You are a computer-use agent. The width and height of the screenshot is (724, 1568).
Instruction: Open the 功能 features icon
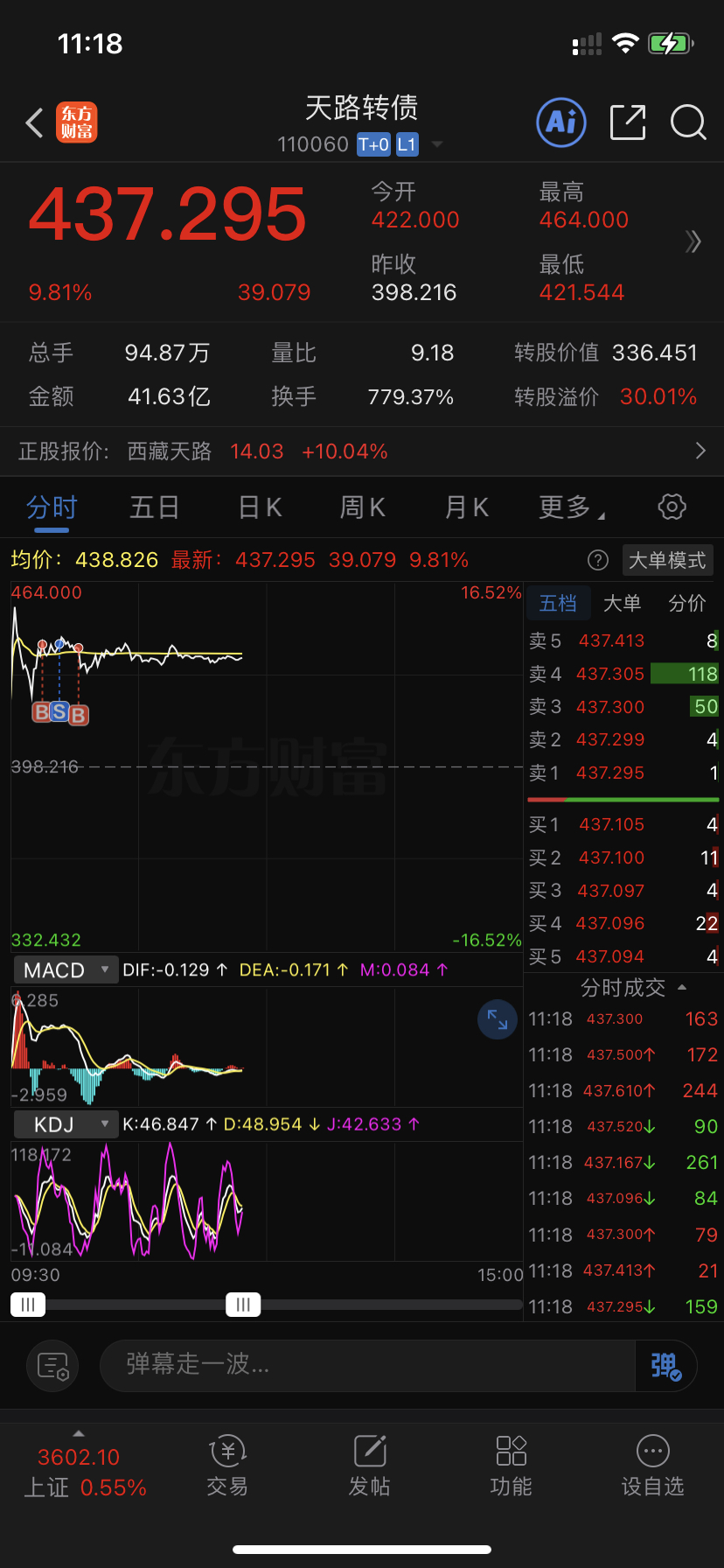(x=511, y=1466)
